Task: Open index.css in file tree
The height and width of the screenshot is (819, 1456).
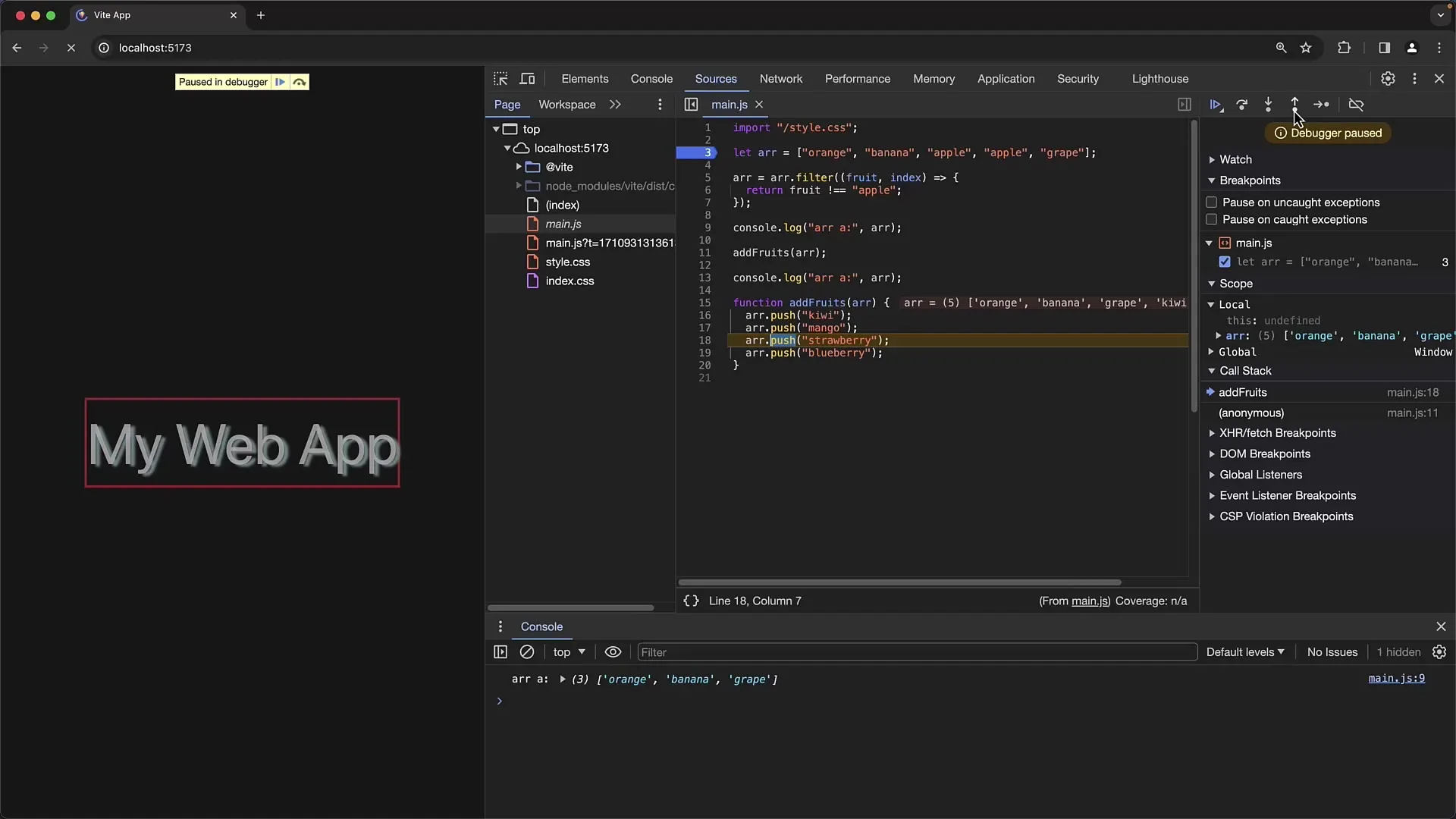Action: (x=570, y=281)
